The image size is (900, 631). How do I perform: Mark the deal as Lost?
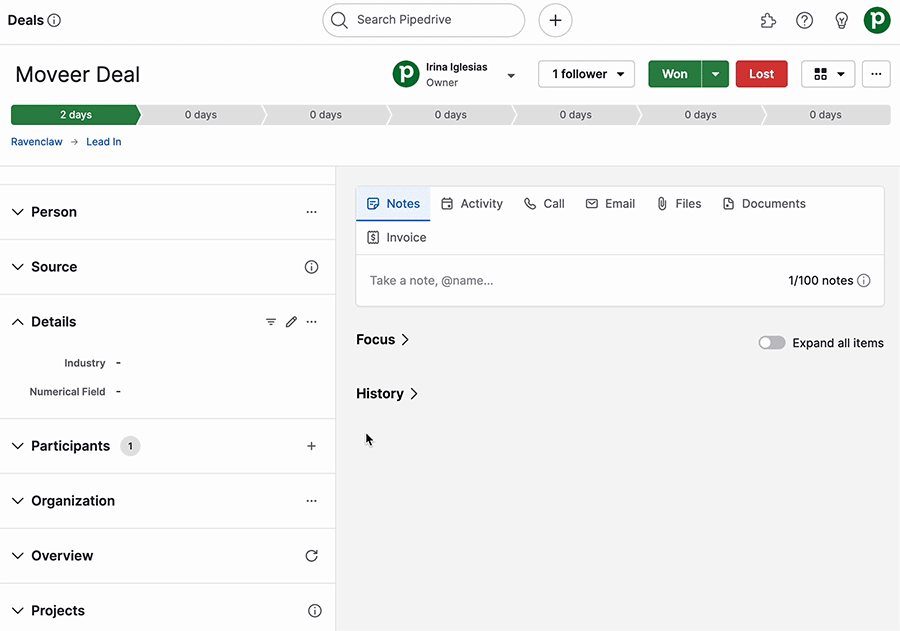point(761,74)
